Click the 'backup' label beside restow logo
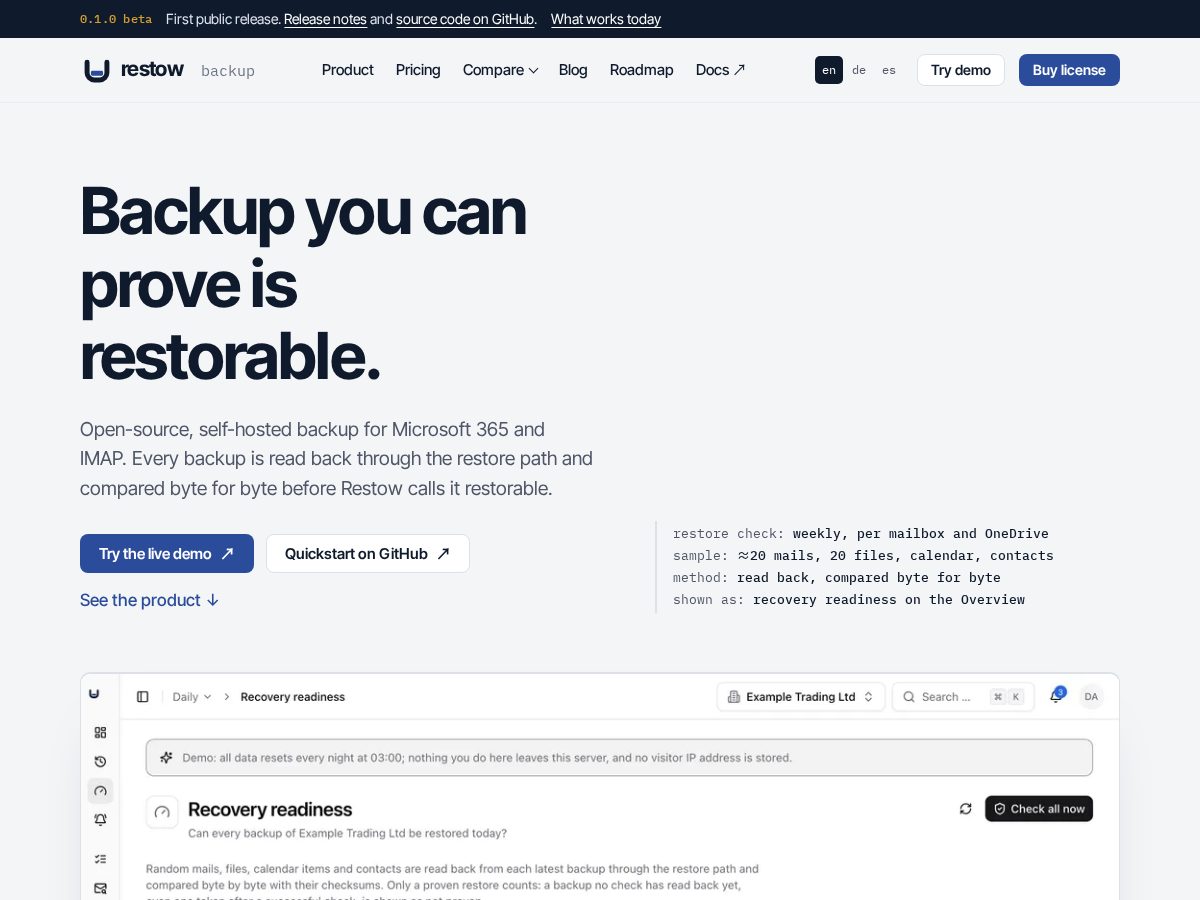 [228, 71]
